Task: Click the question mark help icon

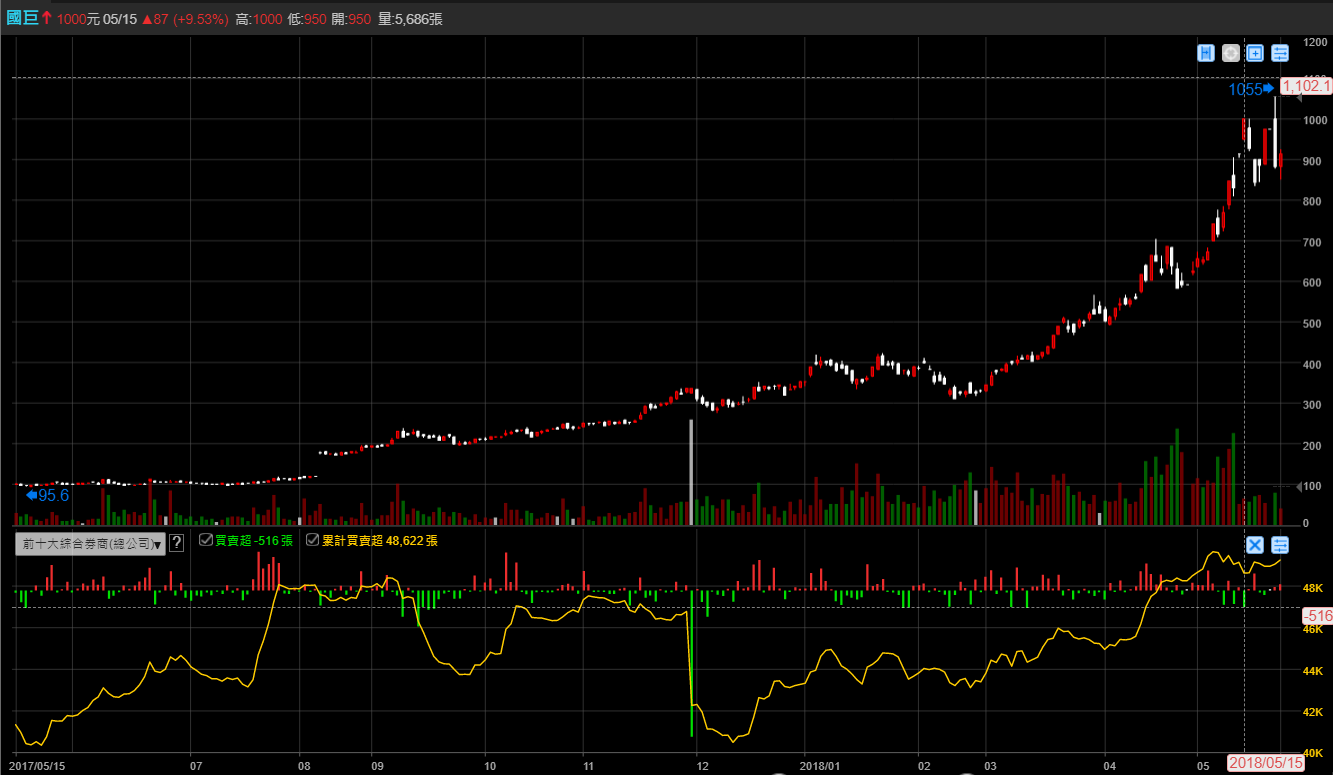Action: point(176,543)
